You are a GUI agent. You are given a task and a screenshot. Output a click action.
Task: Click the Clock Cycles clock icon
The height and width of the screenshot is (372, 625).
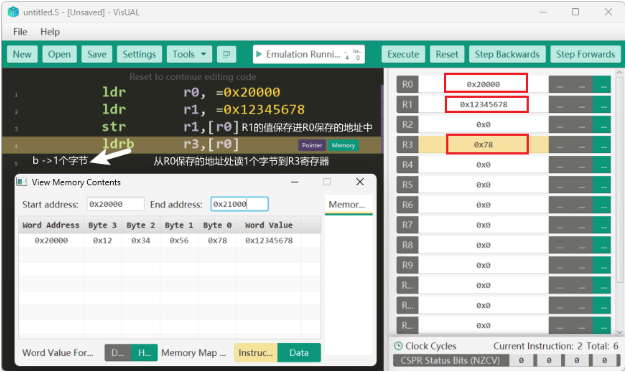(x=398, y=346)
